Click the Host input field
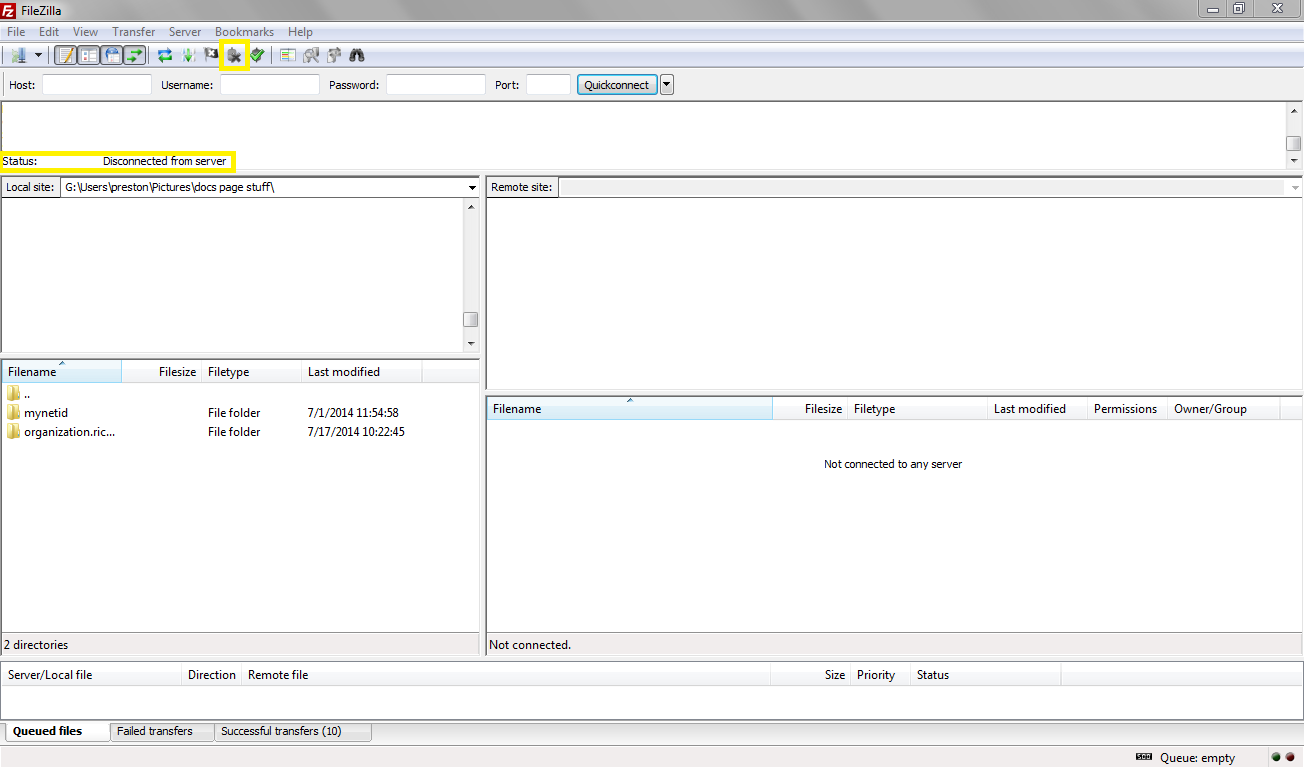 (97, 85)
